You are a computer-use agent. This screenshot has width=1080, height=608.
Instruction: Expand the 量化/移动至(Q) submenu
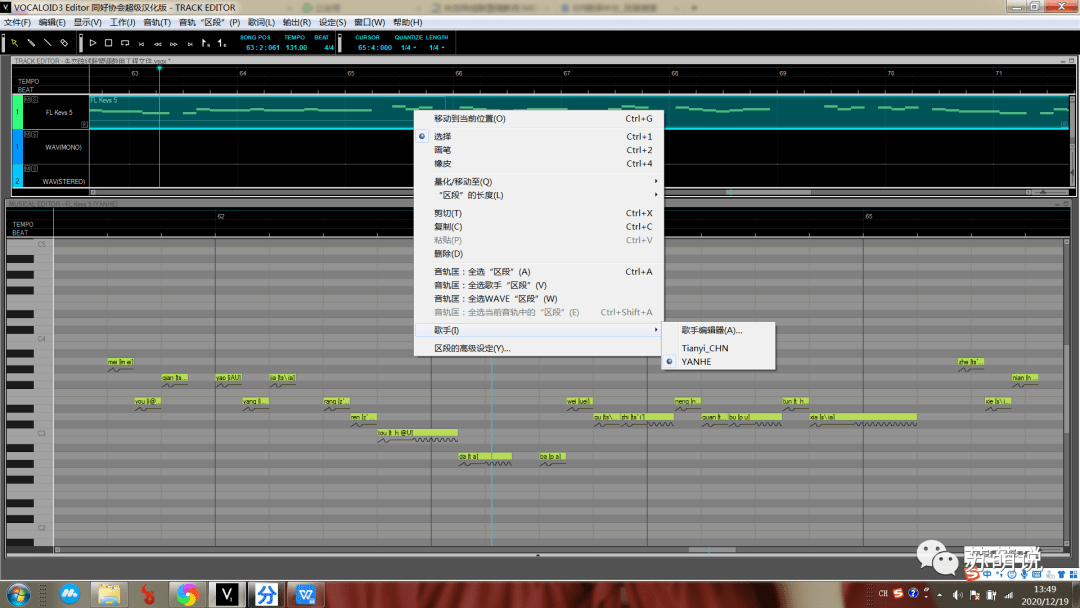[539, 182]
